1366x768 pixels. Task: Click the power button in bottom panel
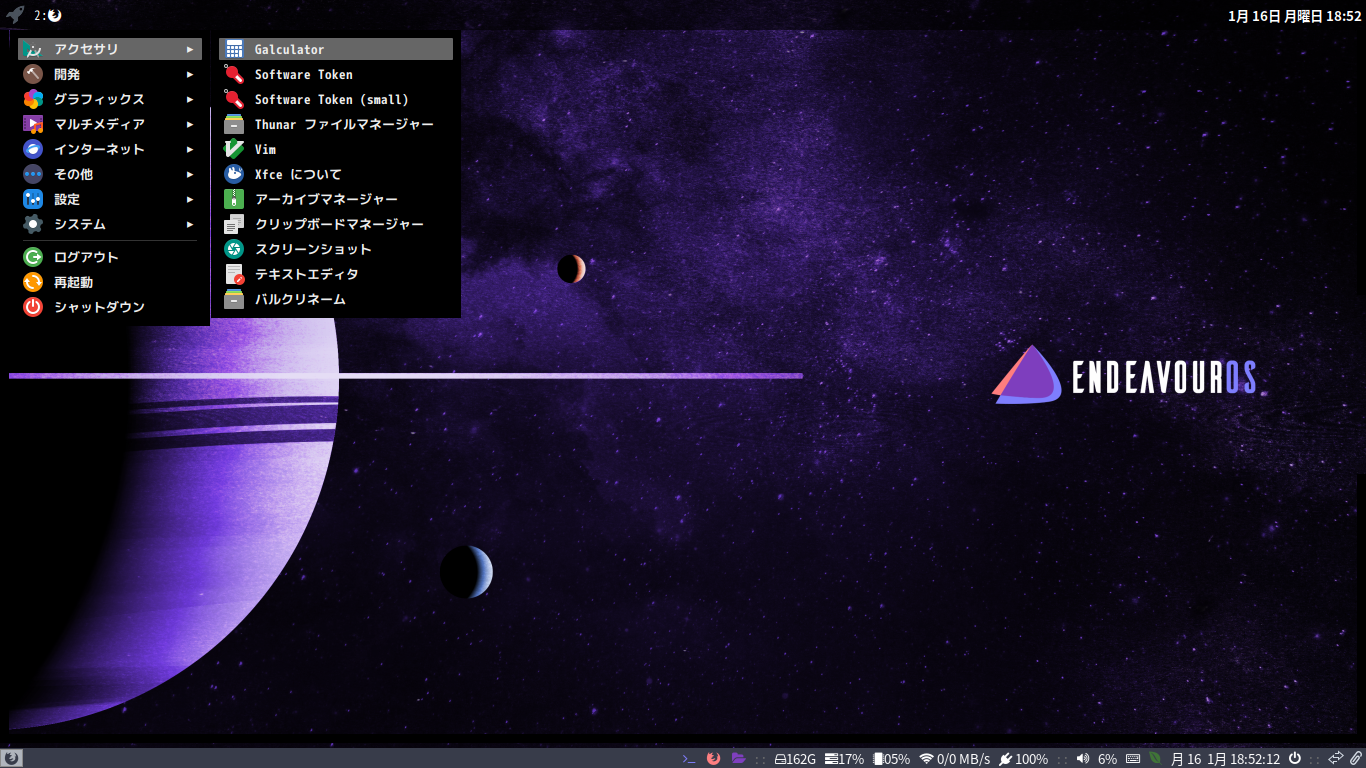point(1295,759)
